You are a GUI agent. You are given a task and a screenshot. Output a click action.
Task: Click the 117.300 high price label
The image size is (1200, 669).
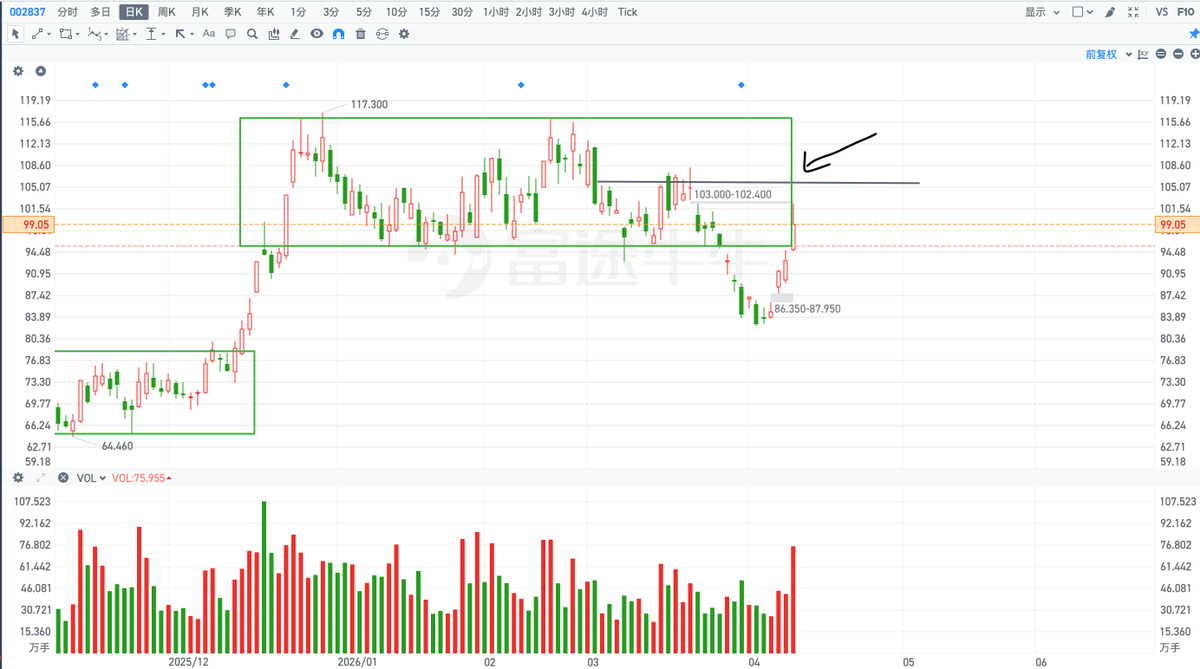368,104
